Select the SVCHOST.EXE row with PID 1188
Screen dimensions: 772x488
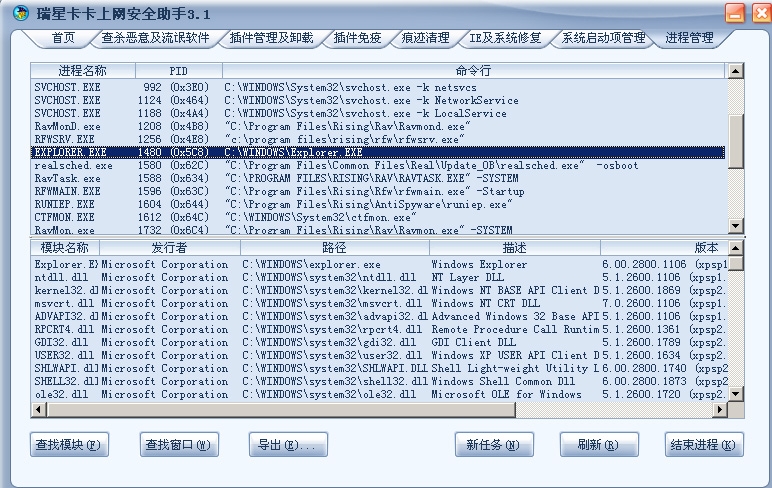tap(378, 113)
